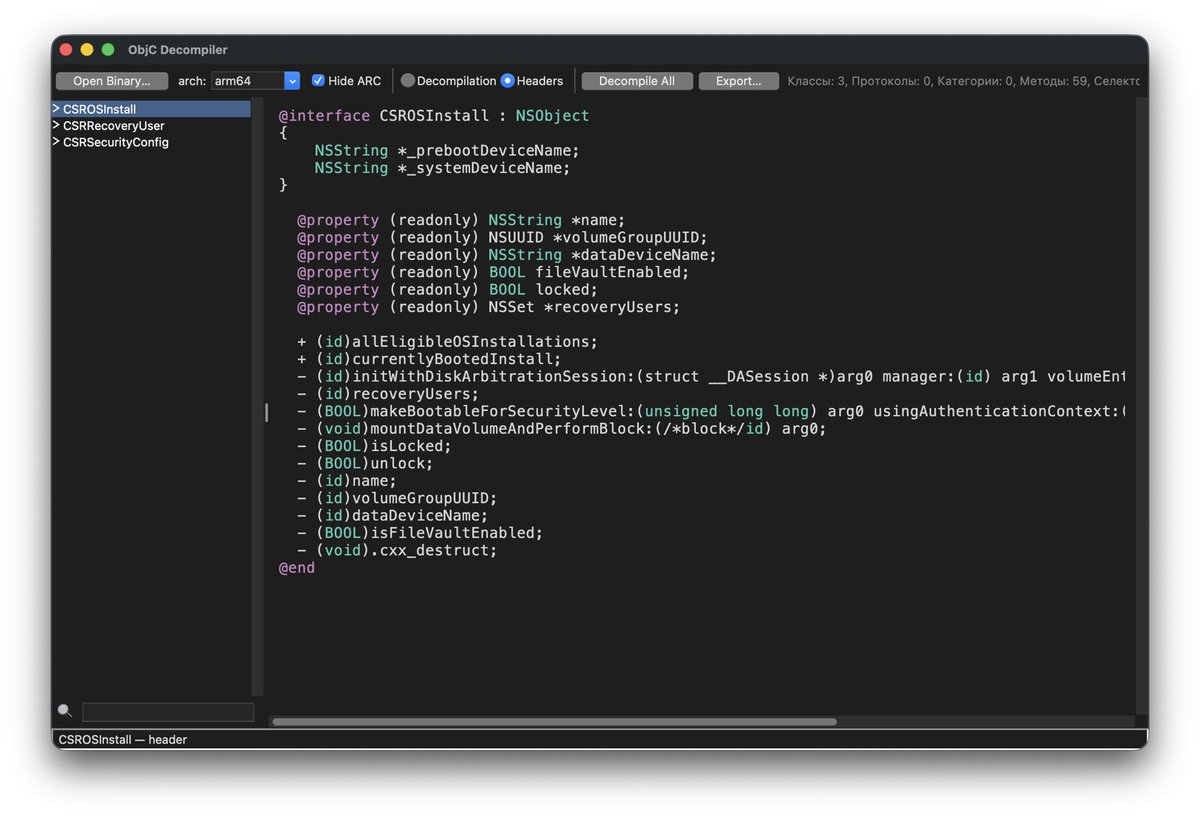The width and height of the screenshot is (1200, 818).
Task: Click the search magnifier icon
Action: (x=65, y=711)
